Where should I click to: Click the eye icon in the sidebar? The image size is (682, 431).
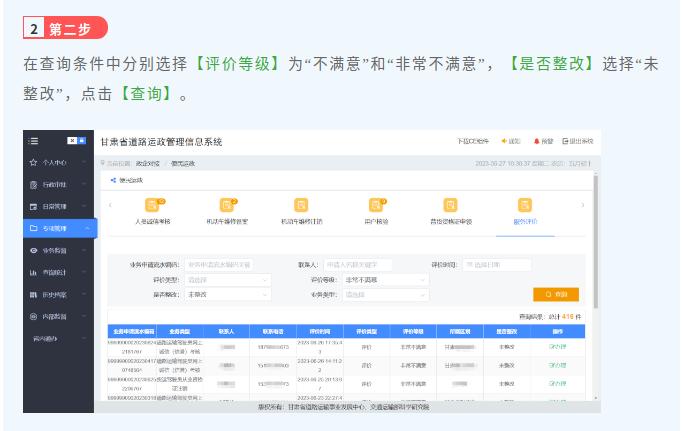pyautogui.click(x=33, y=251)
